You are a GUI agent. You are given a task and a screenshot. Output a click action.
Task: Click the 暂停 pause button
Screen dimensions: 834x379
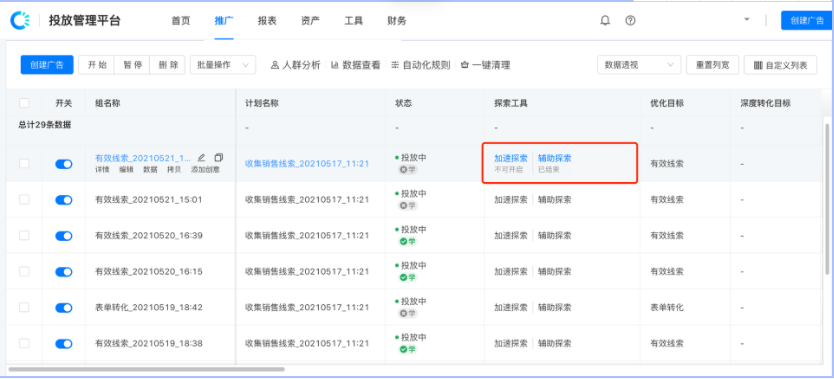[x=132, y=65]
